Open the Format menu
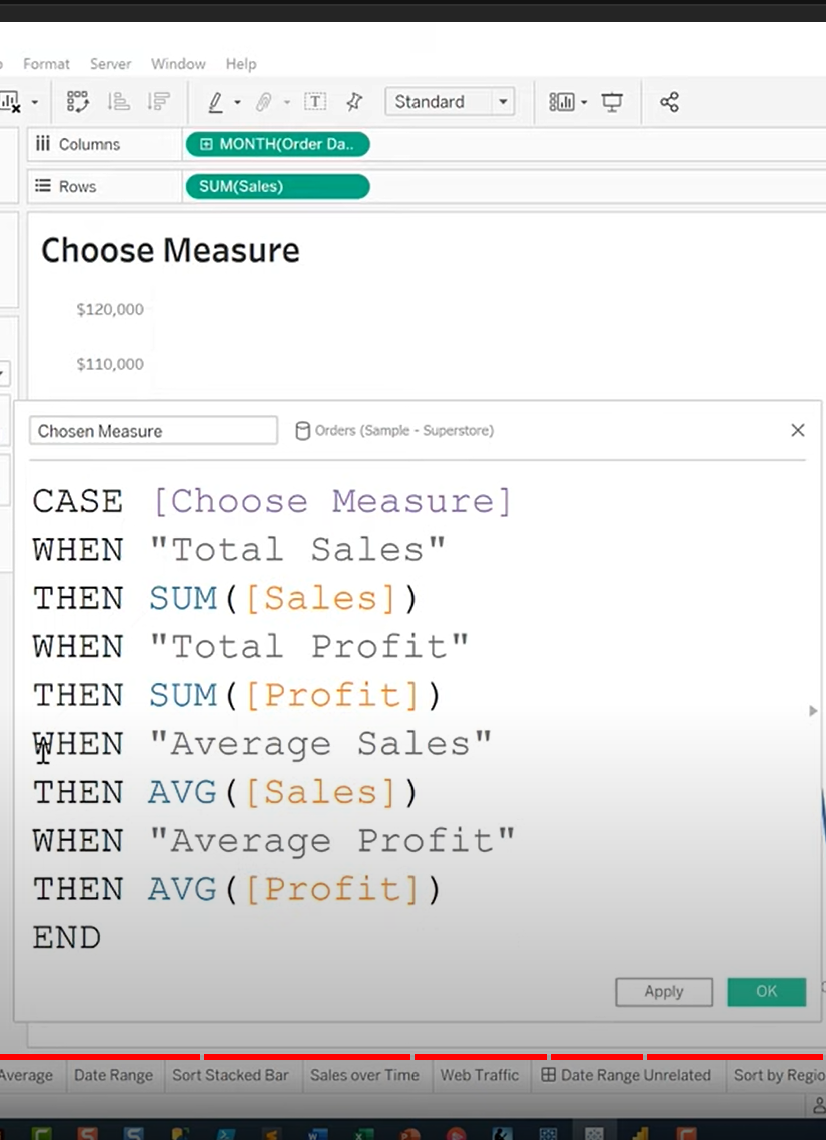The image size is (826, 1140). click(46, 63)
